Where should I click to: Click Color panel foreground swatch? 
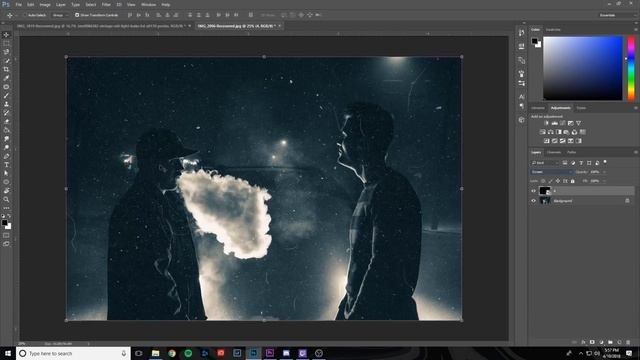(534, 41)
